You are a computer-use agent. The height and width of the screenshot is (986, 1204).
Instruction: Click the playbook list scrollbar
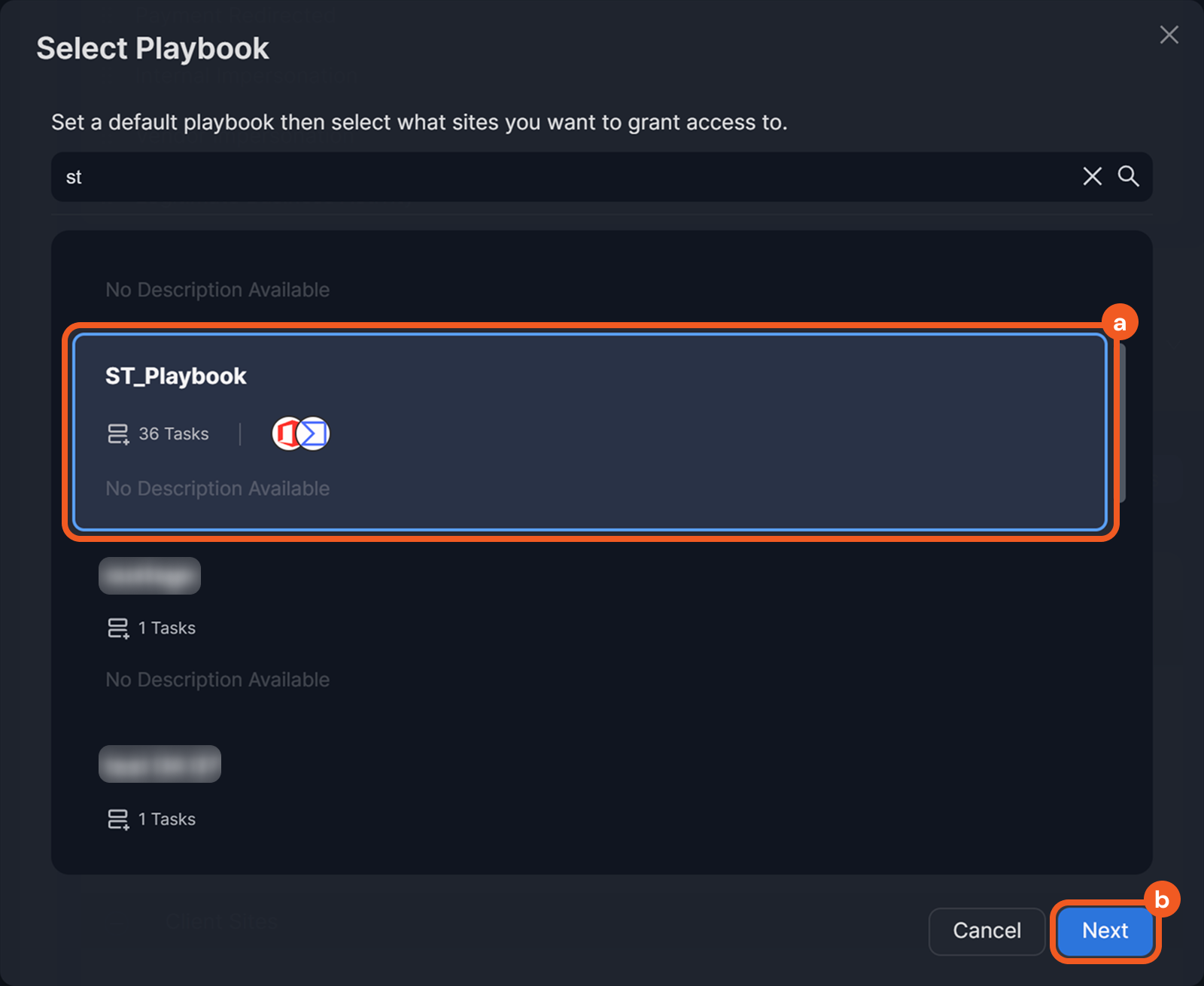click(x=1123, y=421)
